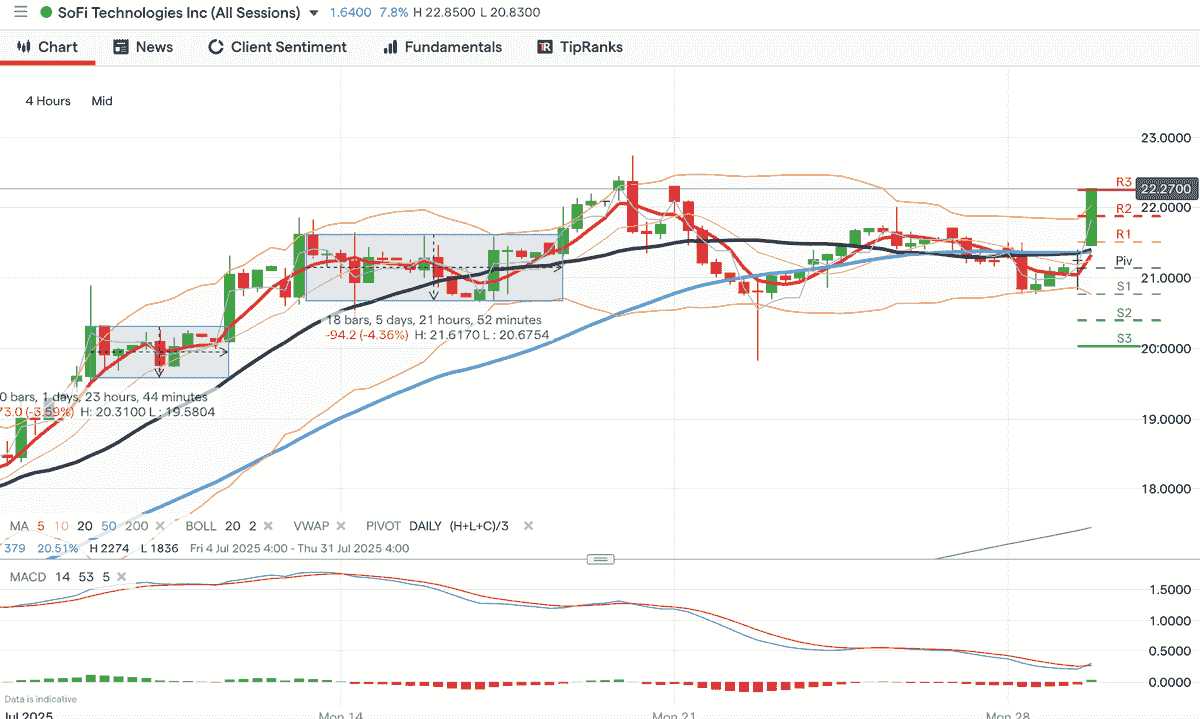The height and width of the screenshot is (719, 1200).
Task: Click the S3 pivot level label
Action: [1123, 339]
